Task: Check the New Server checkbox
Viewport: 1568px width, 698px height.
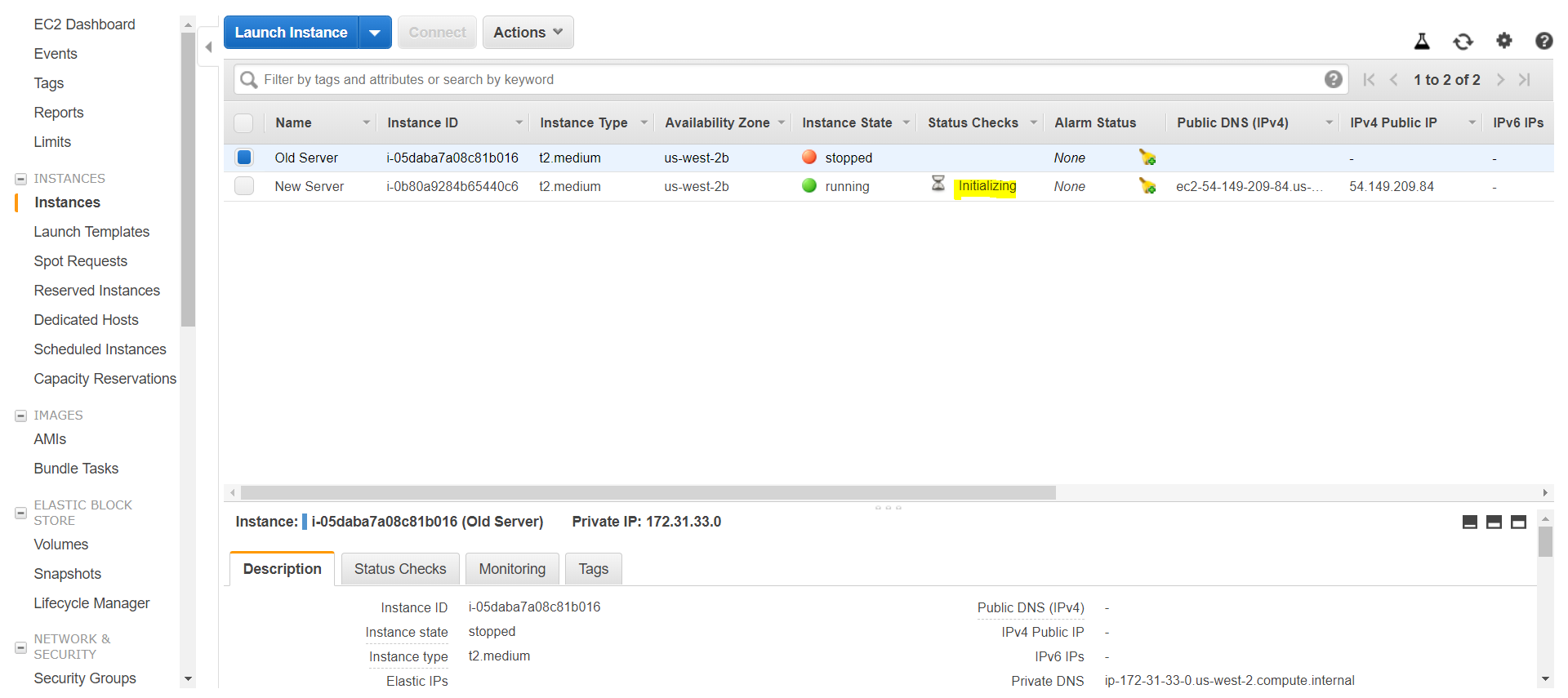Action: (x=243, y=186)
